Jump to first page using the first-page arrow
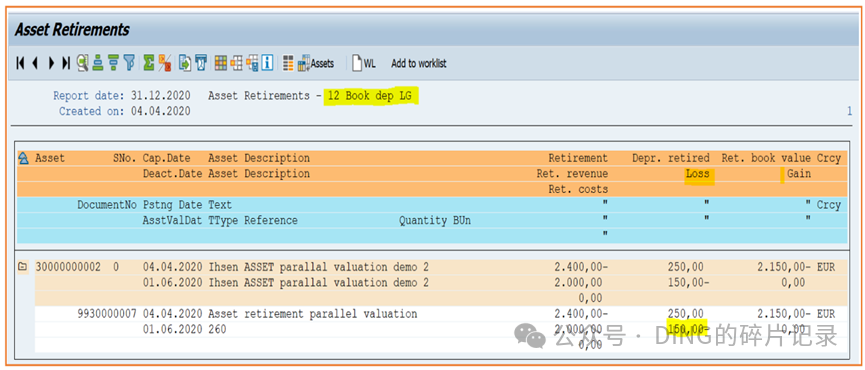 coord(20,63)
